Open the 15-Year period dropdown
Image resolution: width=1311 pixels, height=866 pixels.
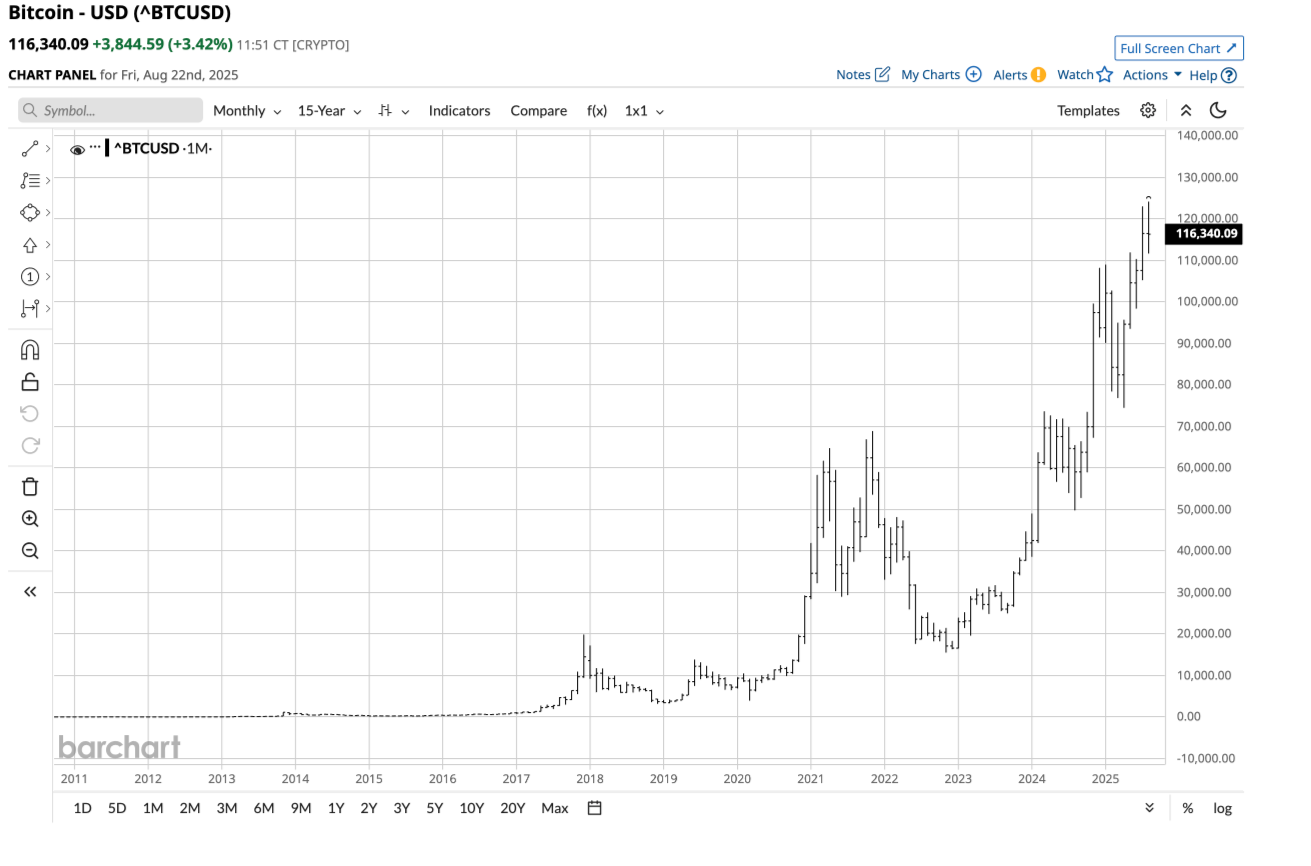tap(328, 111)
